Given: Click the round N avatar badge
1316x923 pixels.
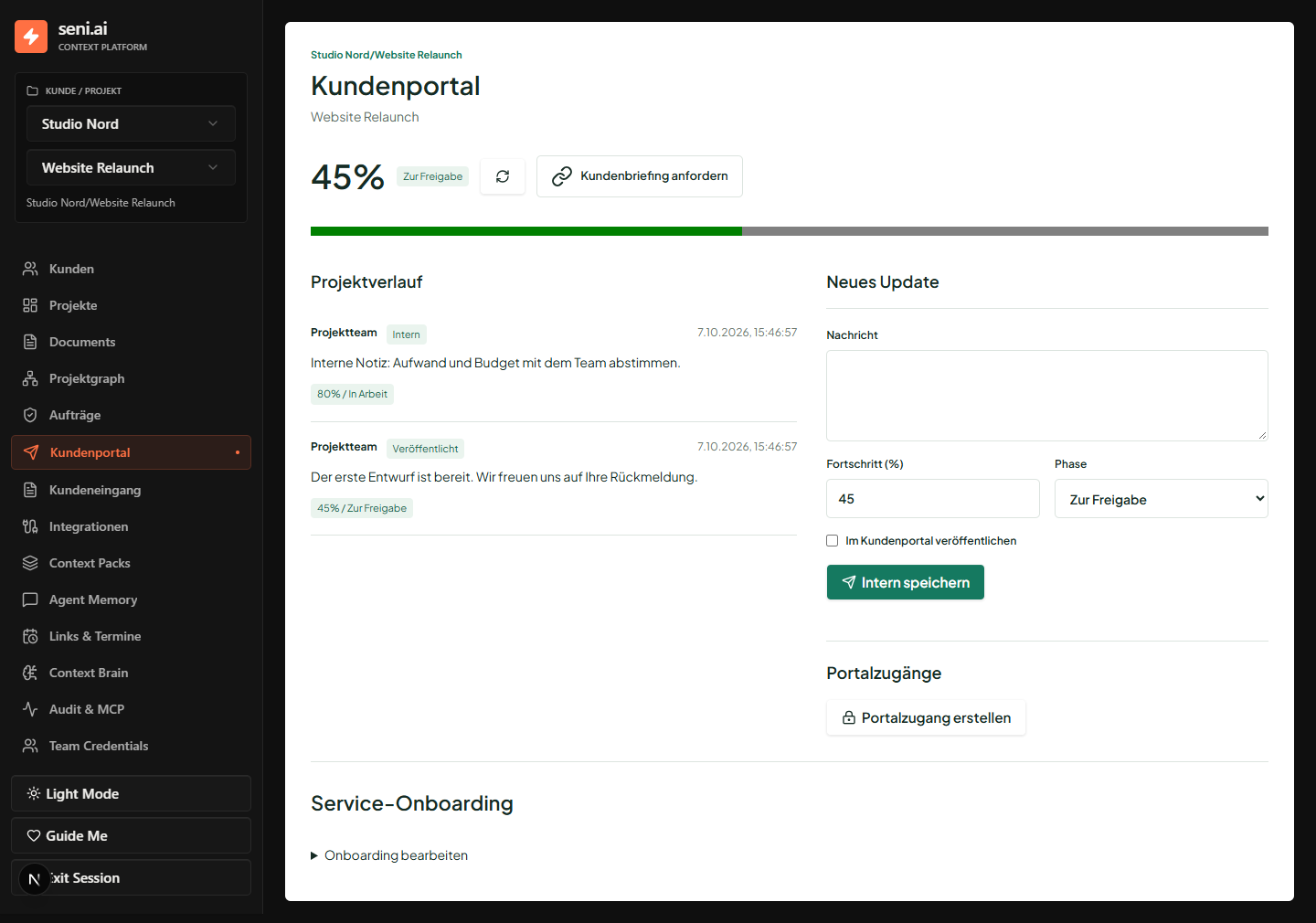Looking at the screenshot, I should 35,879.
